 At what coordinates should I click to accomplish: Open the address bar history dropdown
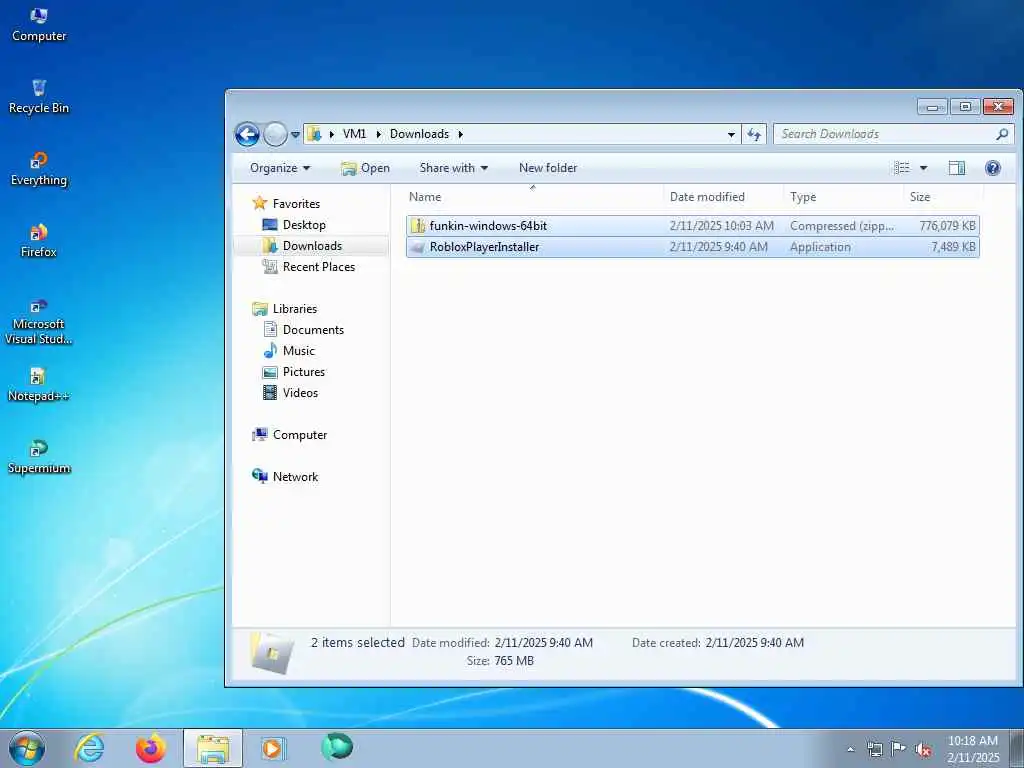[731, 135]
